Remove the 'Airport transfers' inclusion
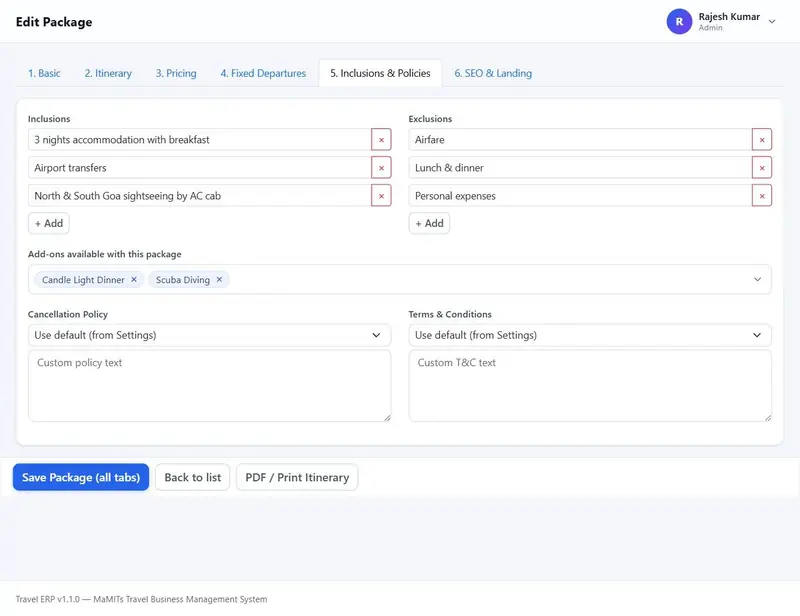 [x=381, y=168]
